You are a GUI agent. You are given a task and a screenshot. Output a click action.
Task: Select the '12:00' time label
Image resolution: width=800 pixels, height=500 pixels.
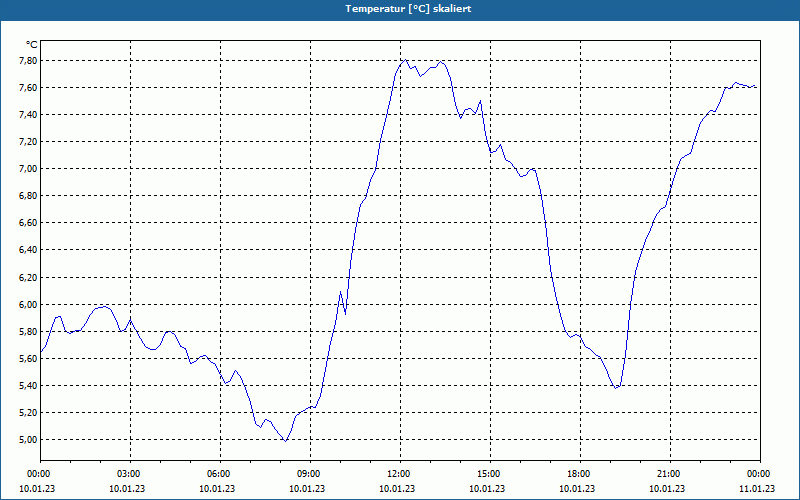tap(400, 473)
